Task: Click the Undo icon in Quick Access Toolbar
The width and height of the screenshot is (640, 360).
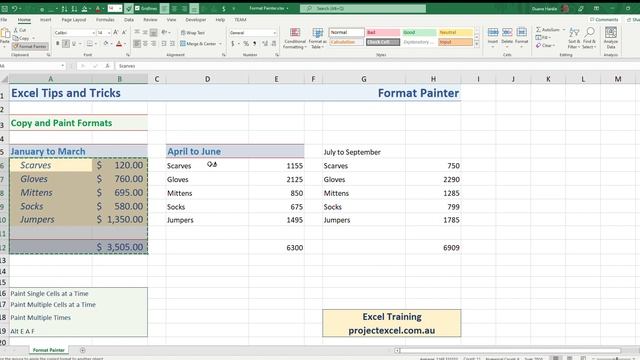Action: [x=15, y=8]
